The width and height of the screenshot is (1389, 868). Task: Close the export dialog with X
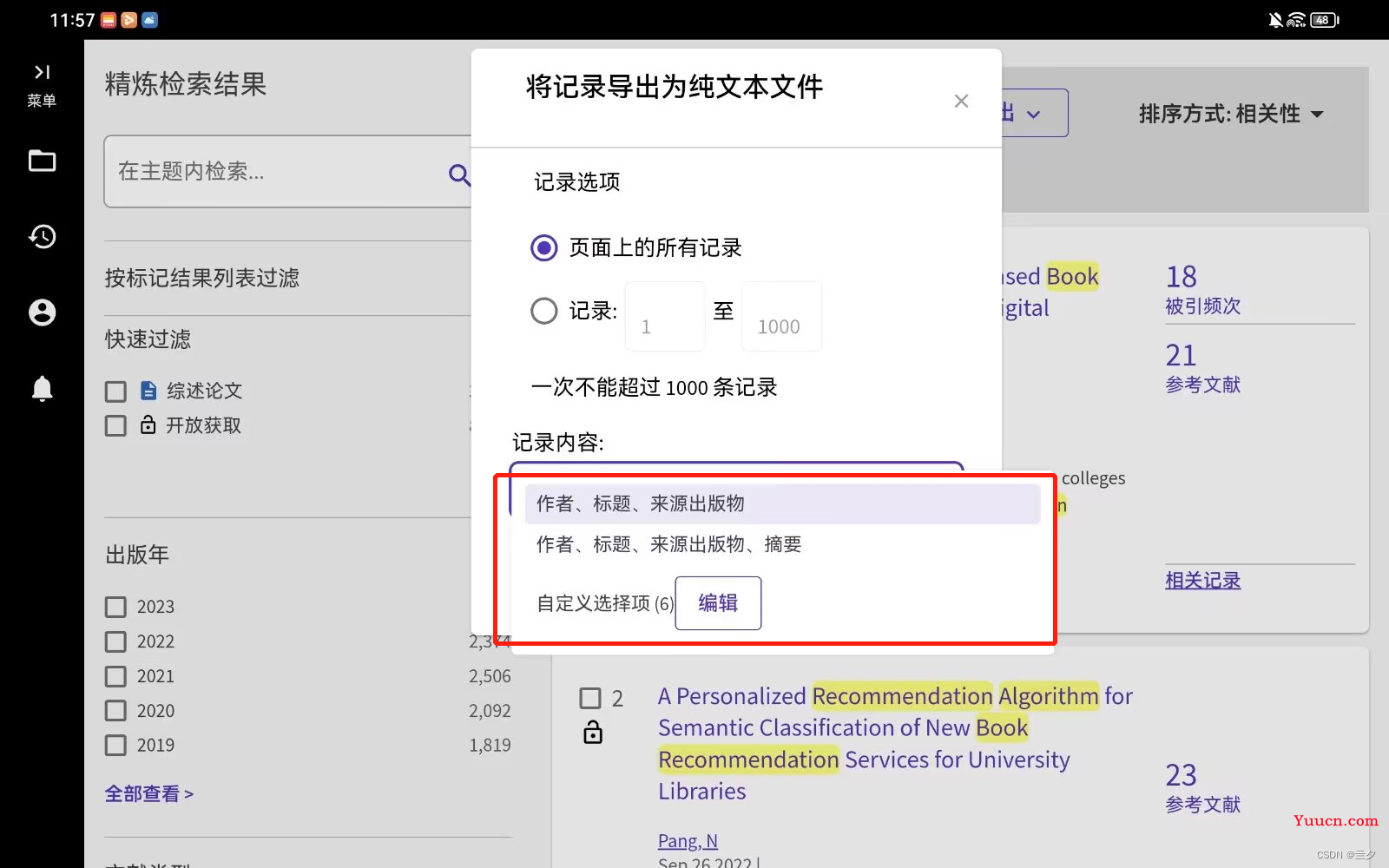(x=961, y=102)
